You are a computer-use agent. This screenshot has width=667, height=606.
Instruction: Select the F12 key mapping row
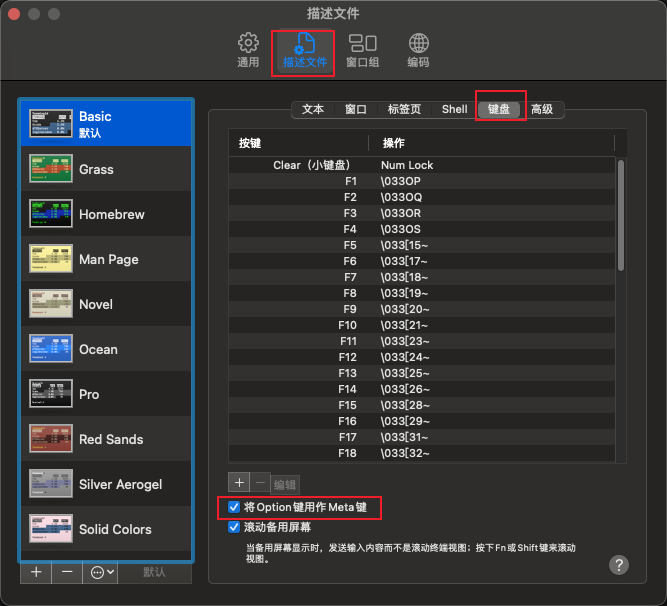click(x=422, y=357)
